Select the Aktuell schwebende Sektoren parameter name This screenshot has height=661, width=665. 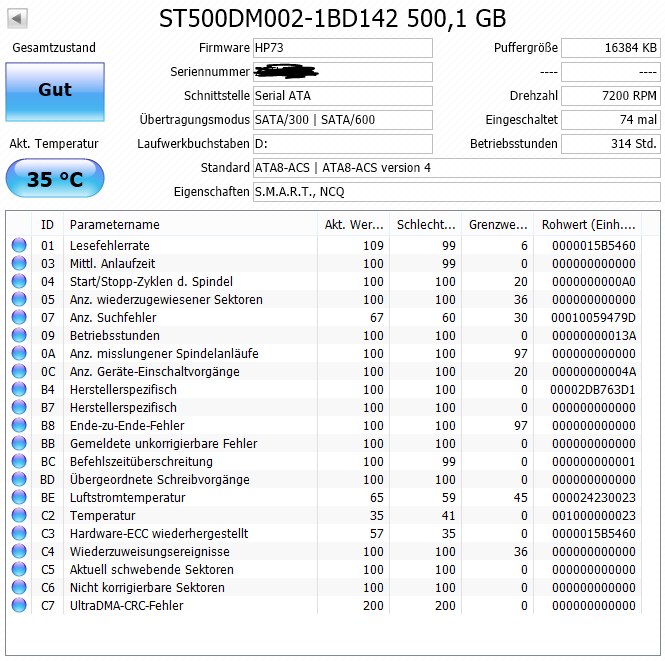coord(151,570)
